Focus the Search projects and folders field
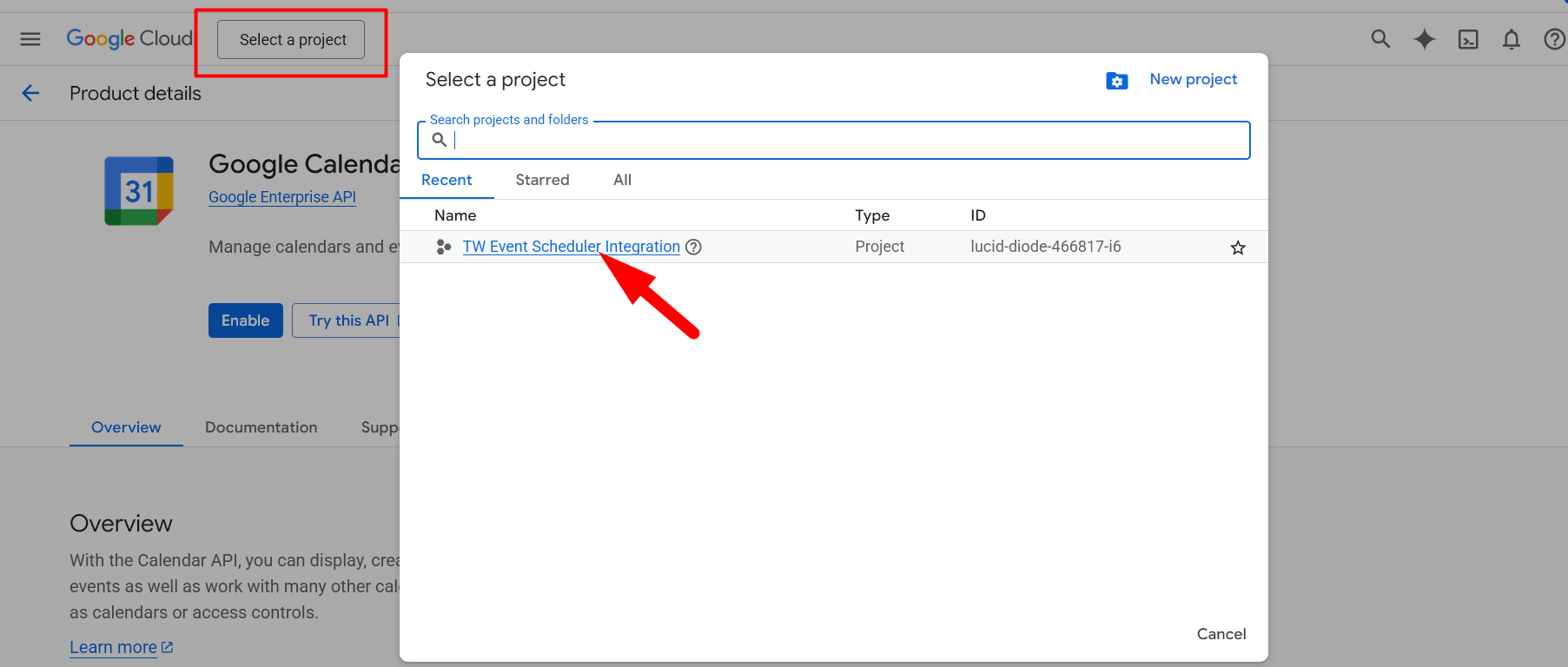This screenshot has width=1568, height=667. (x=834, y=140)
